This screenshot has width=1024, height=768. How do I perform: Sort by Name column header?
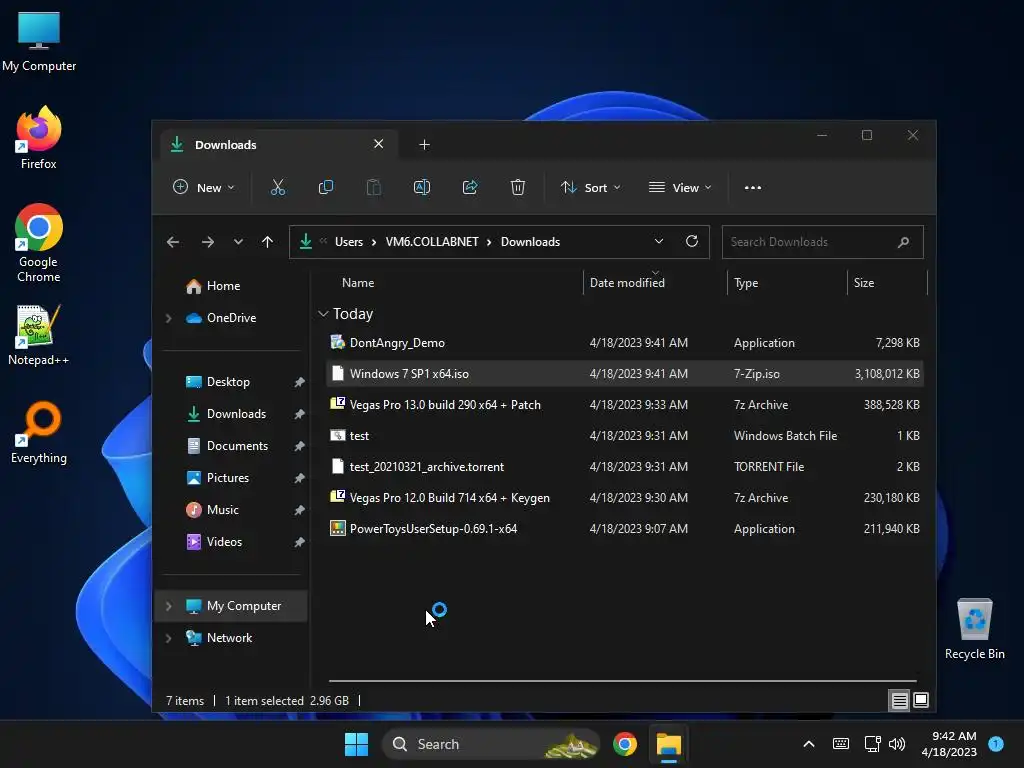(x=358, y=283)
